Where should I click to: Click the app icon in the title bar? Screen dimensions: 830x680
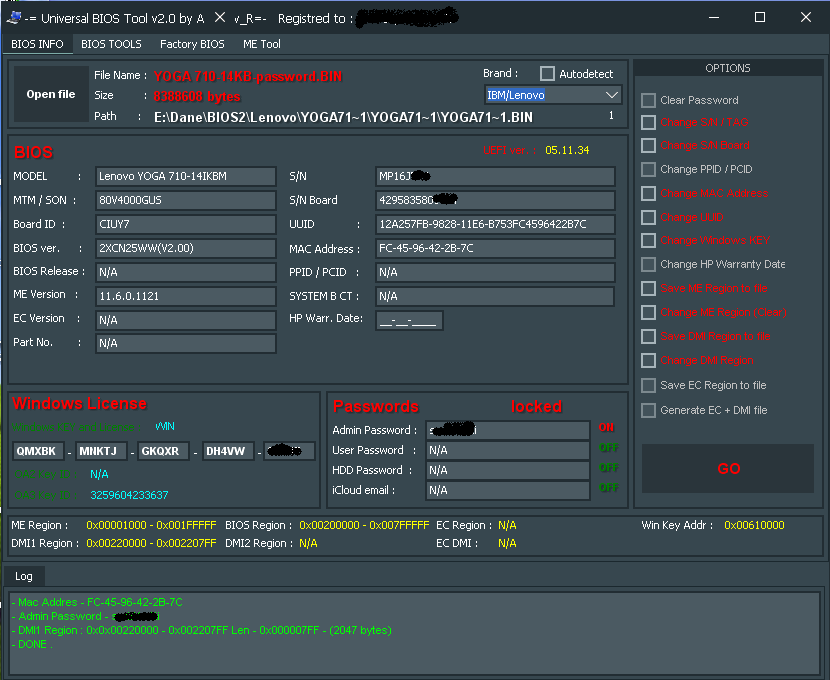click(13, 17)
